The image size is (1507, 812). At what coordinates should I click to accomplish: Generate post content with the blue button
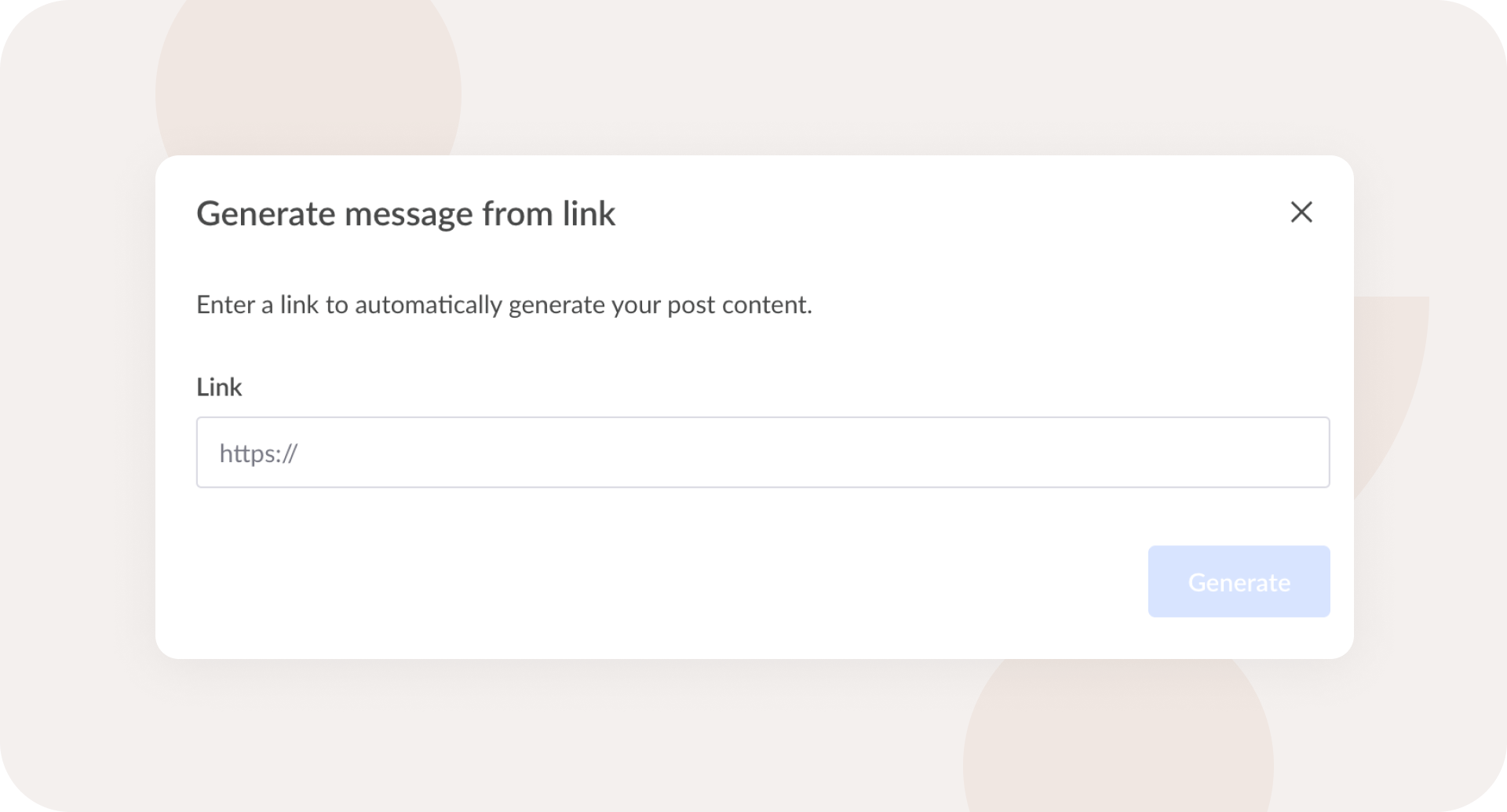click(1239, 581)
